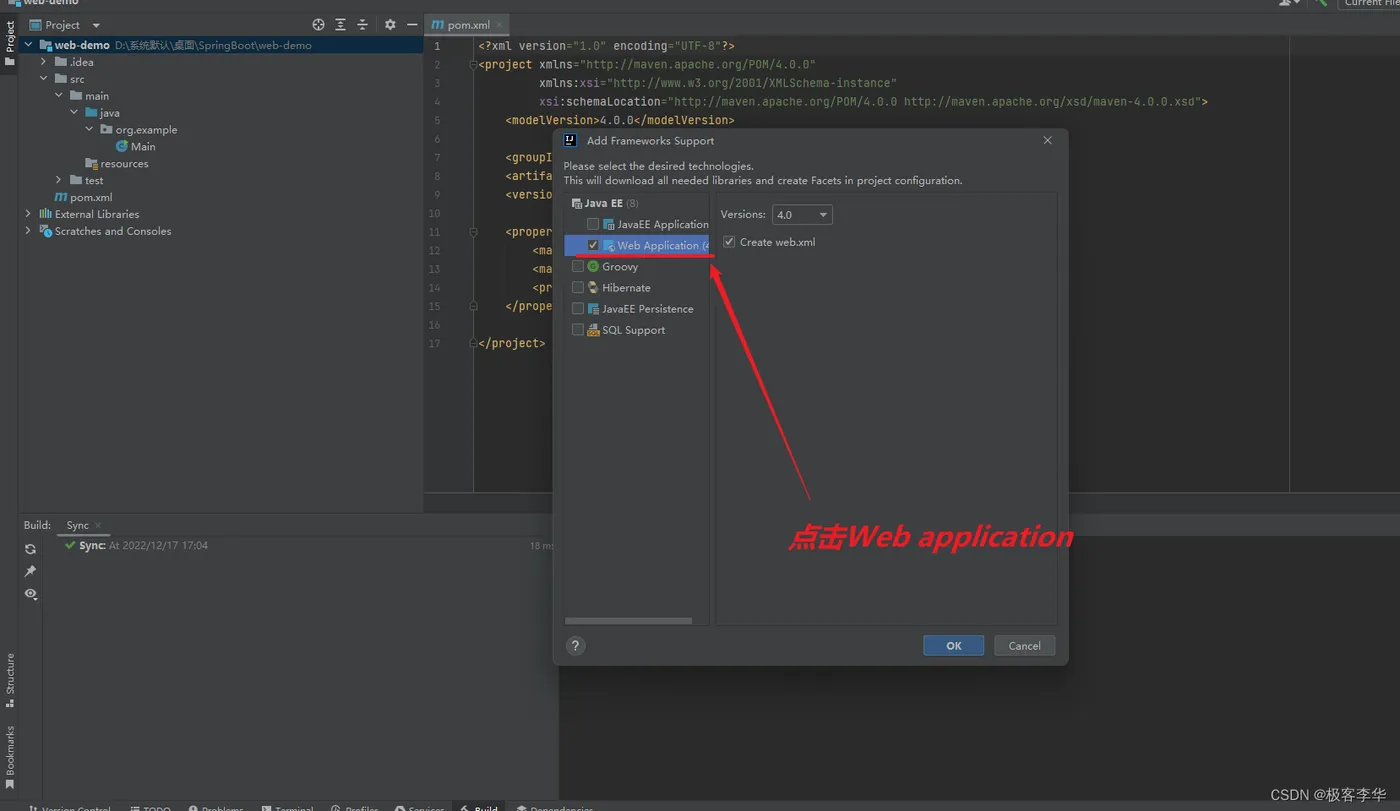The width and height of the screenshot is (1400, 811).
Task: Click the resources folder icon
Action: coord(91,163)
